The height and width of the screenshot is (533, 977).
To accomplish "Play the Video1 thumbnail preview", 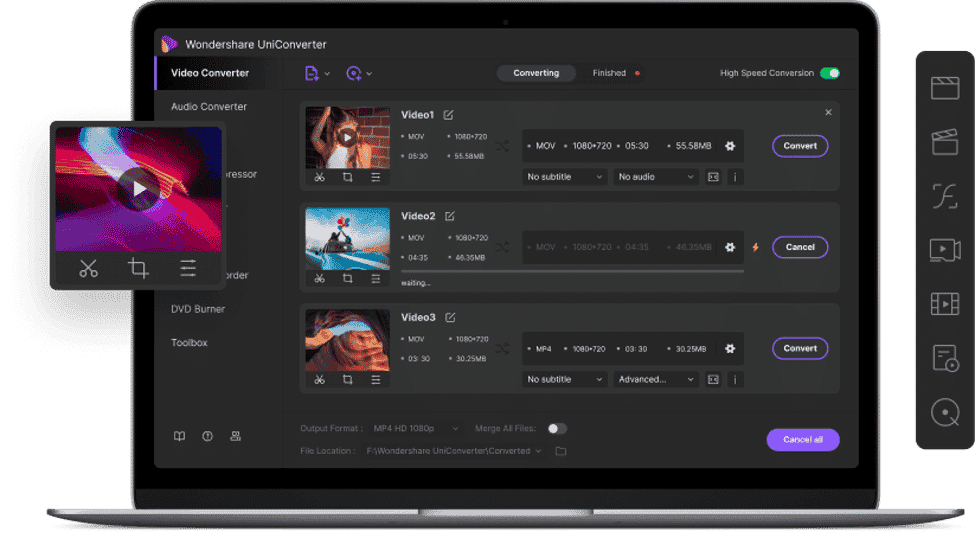I will [346, 137].
